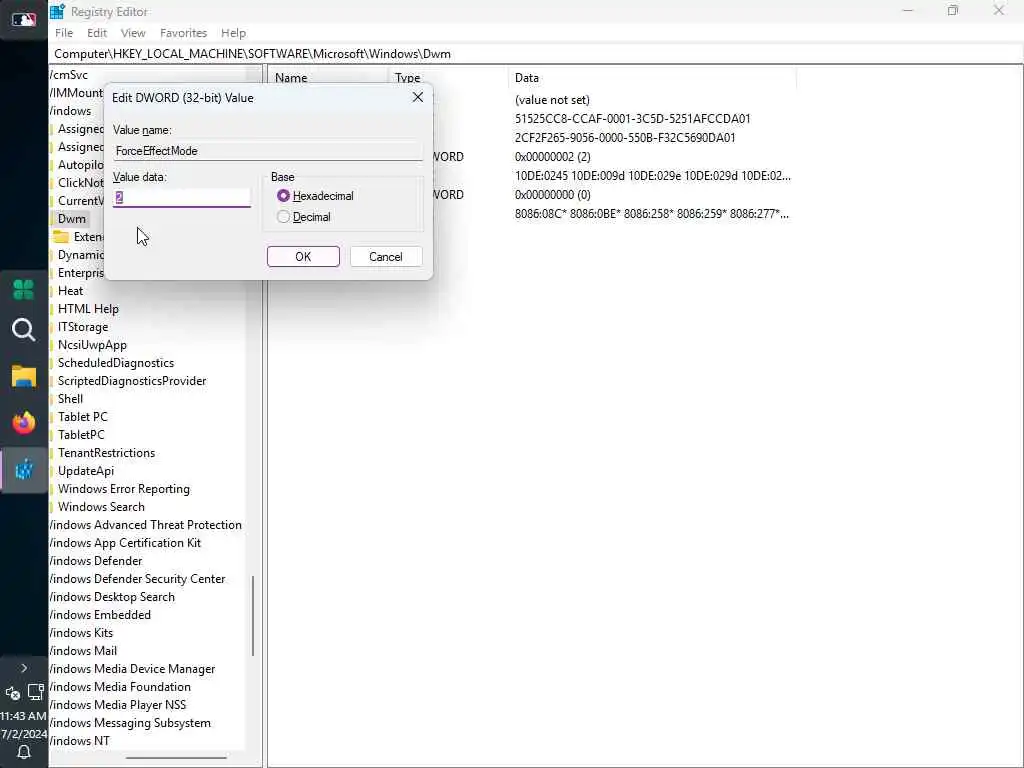The width and height of the screenshot is (1024, 768).
Task: Click the registry address bar path
Action: pyautogui.click(x=252, y=54)
